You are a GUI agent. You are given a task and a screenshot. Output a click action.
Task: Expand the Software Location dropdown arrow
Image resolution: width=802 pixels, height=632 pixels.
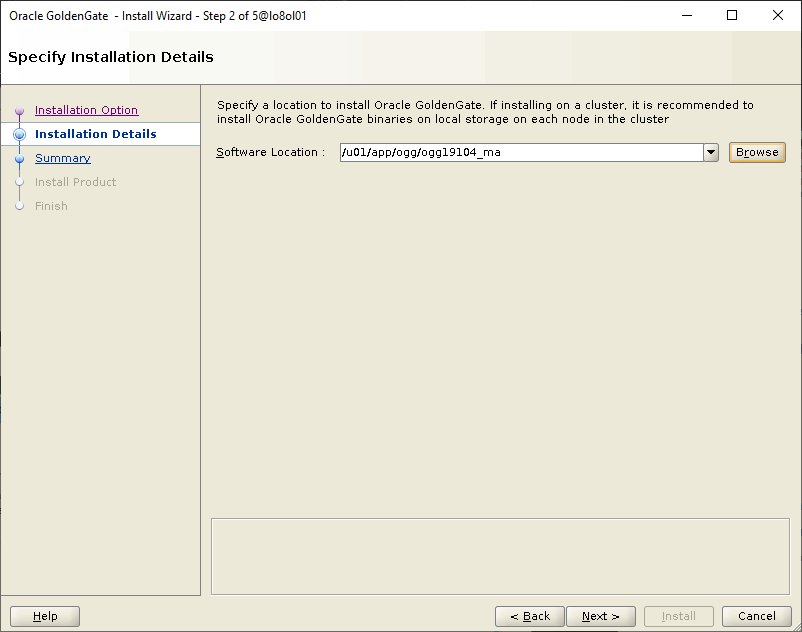click(710, 152)
